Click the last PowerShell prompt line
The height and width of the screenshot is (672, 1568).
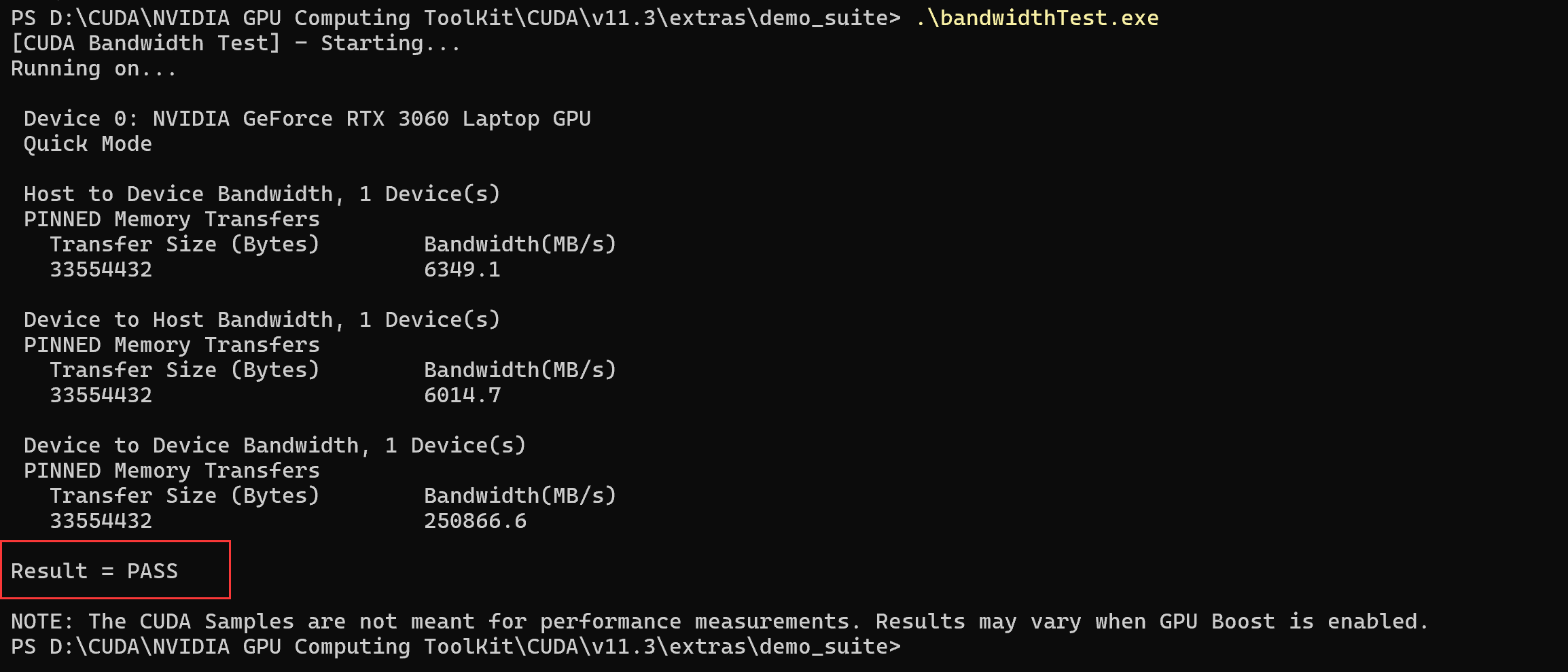click(x=455, y=647)
